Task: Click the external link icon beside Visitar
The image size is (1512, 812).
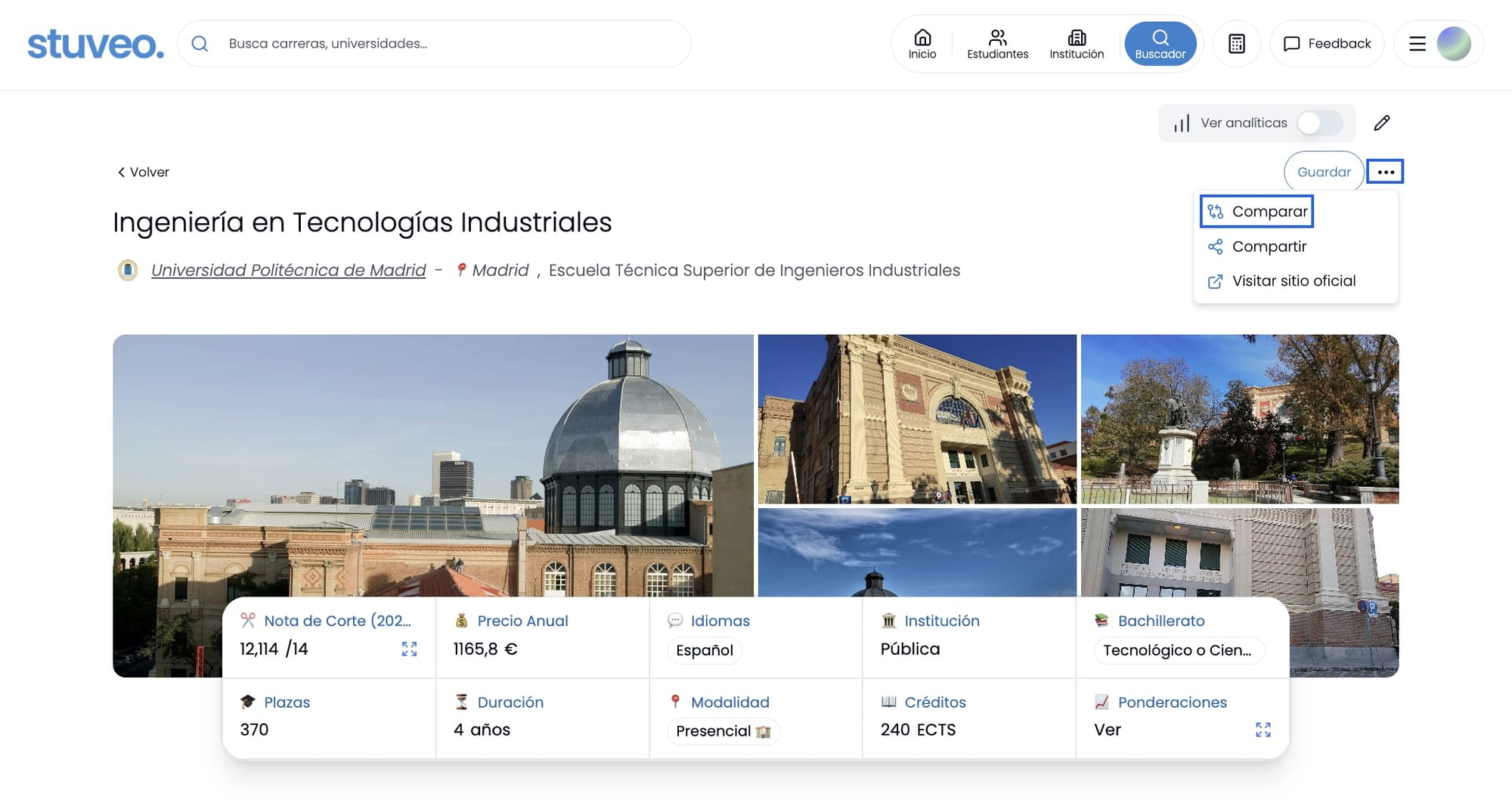Action: (1215, 281)
